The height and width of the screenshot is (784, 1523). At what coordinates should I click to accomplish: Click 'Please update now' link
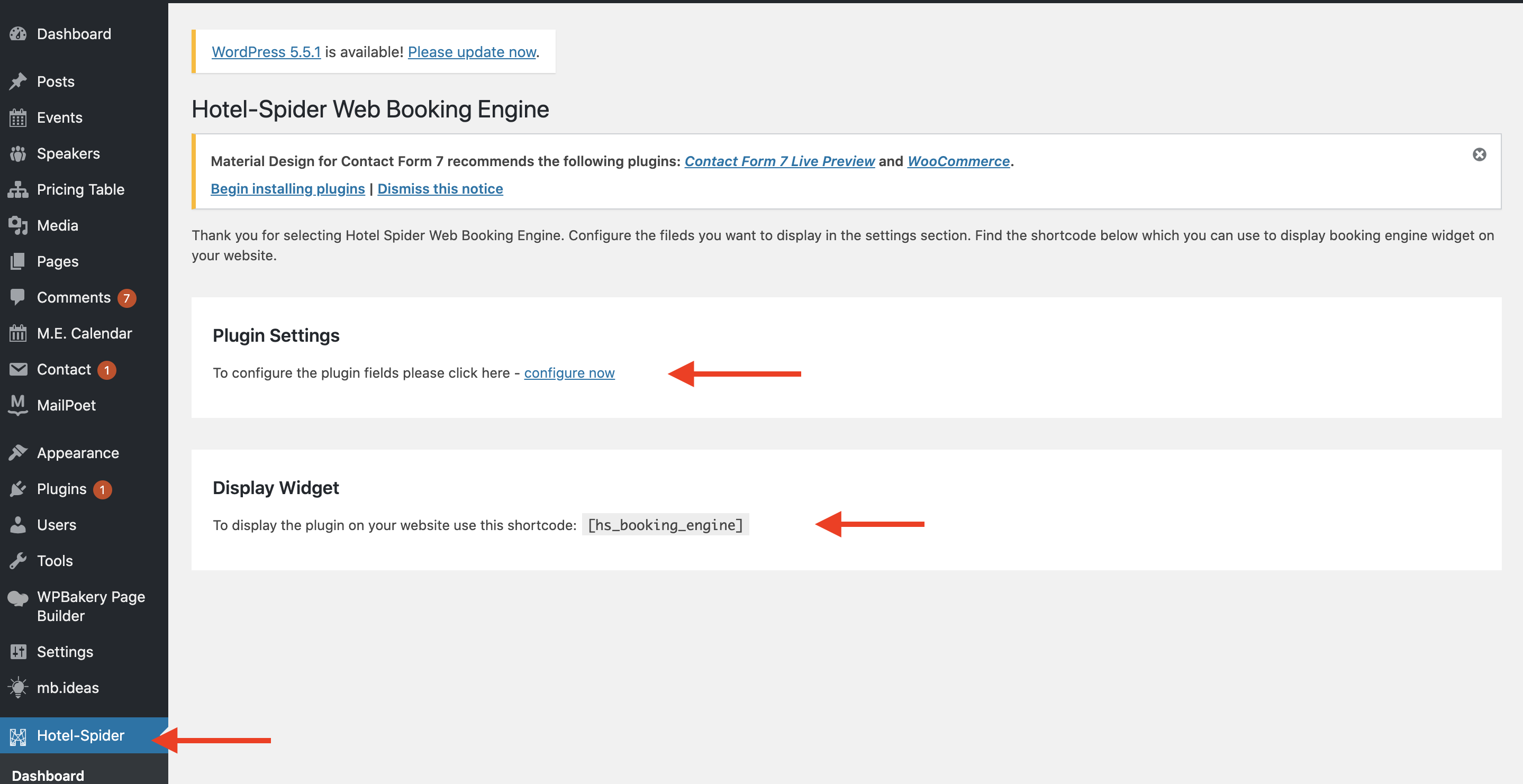472,52
